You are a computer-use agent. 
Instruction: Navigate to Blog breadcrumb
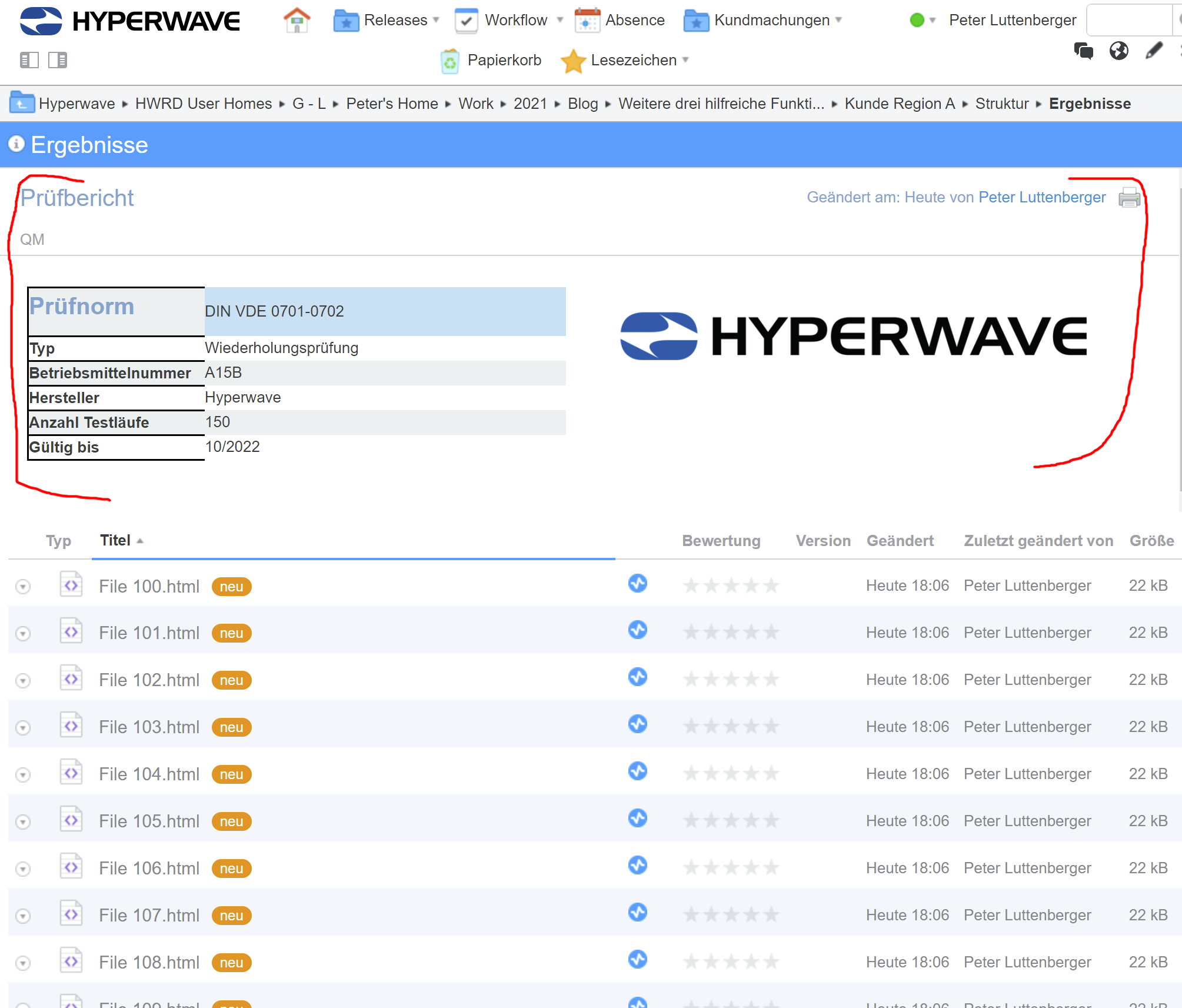(583, 104)
